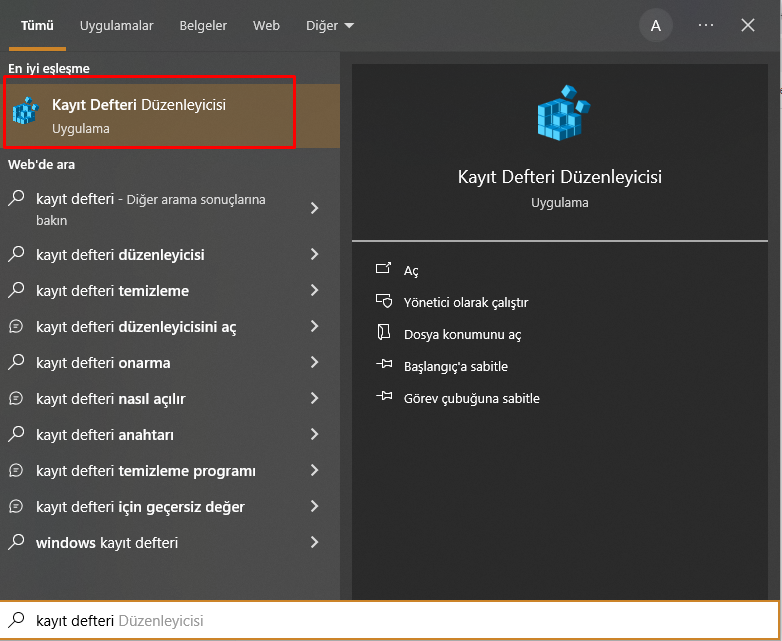Click the taskbar pin icon for Görev çubuğuna sabitle
Screen dimensions: 782x641
click(383, 398)
